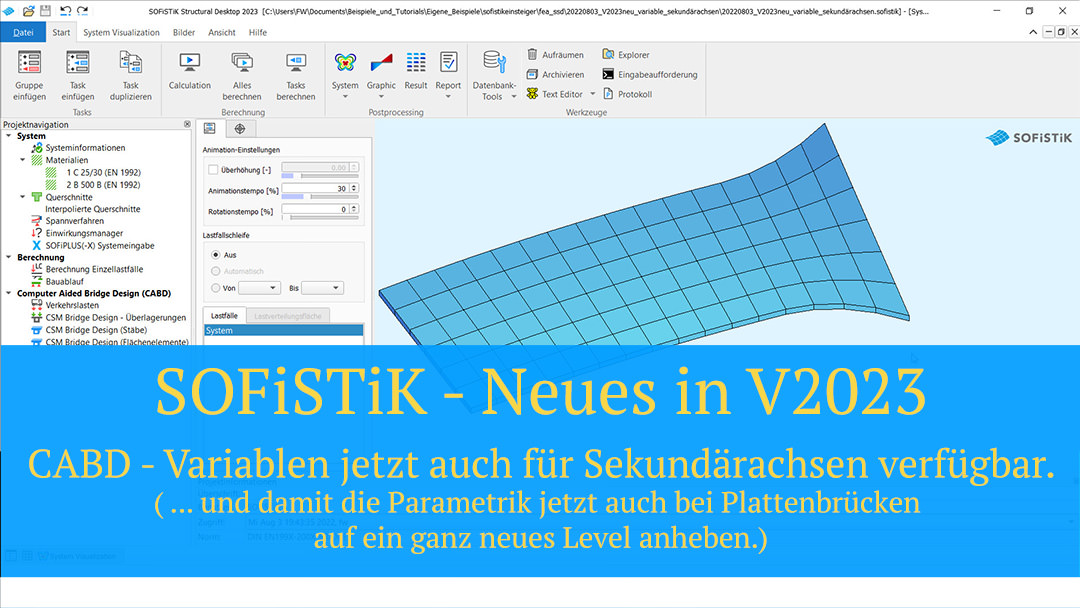Image resolution: width=1080 pixels, height=608 pixels.
Task: Click the Aufräumen button
Action: (x=556, y=54)
